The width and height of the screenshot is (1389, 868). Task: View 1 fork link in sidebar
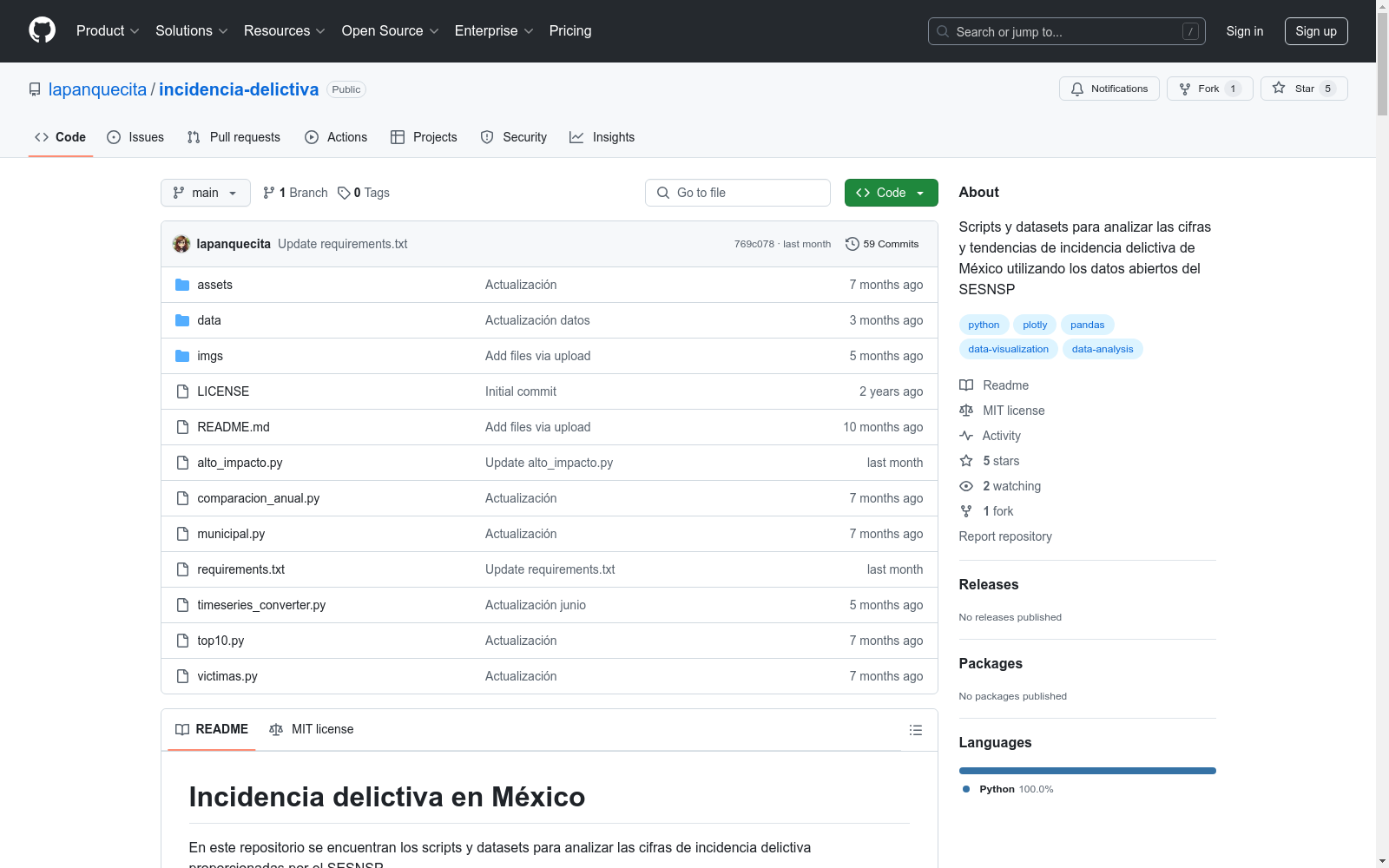(986, 511)
